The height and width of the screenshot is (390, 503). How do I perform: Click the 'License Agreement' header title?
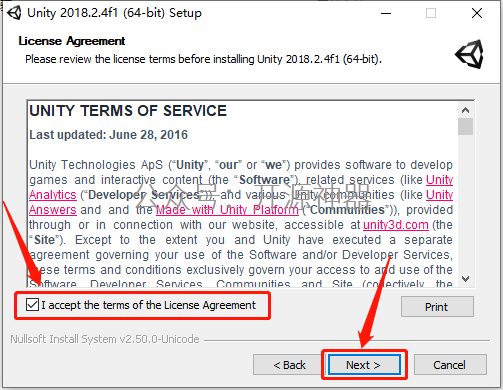click(72, 41)
